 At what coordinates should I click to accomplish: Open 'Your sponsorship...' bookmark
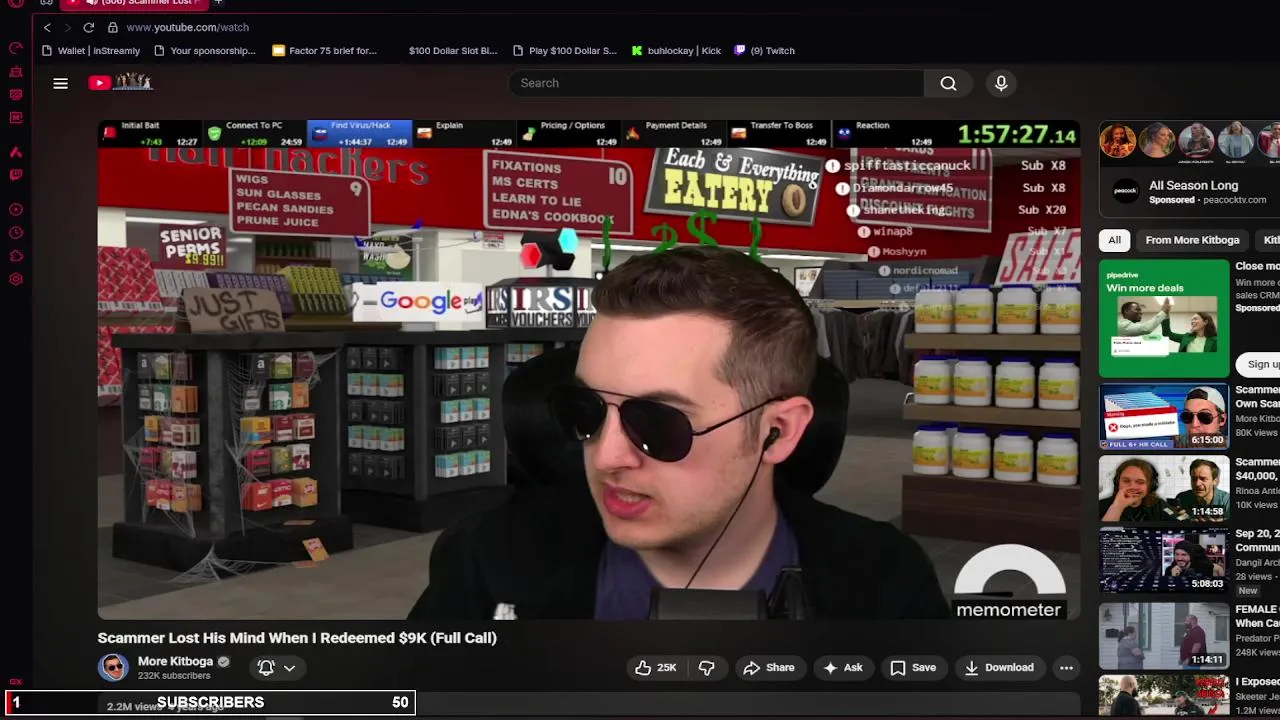coord(205,51)
